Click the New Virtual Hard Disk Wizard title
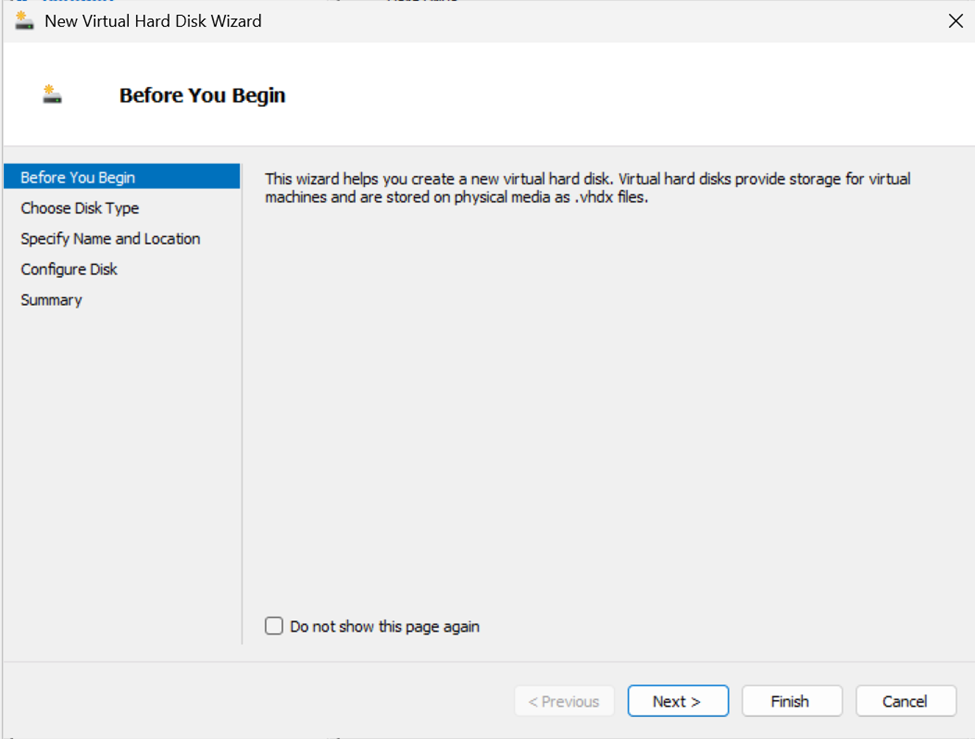 tap(153, 21)
